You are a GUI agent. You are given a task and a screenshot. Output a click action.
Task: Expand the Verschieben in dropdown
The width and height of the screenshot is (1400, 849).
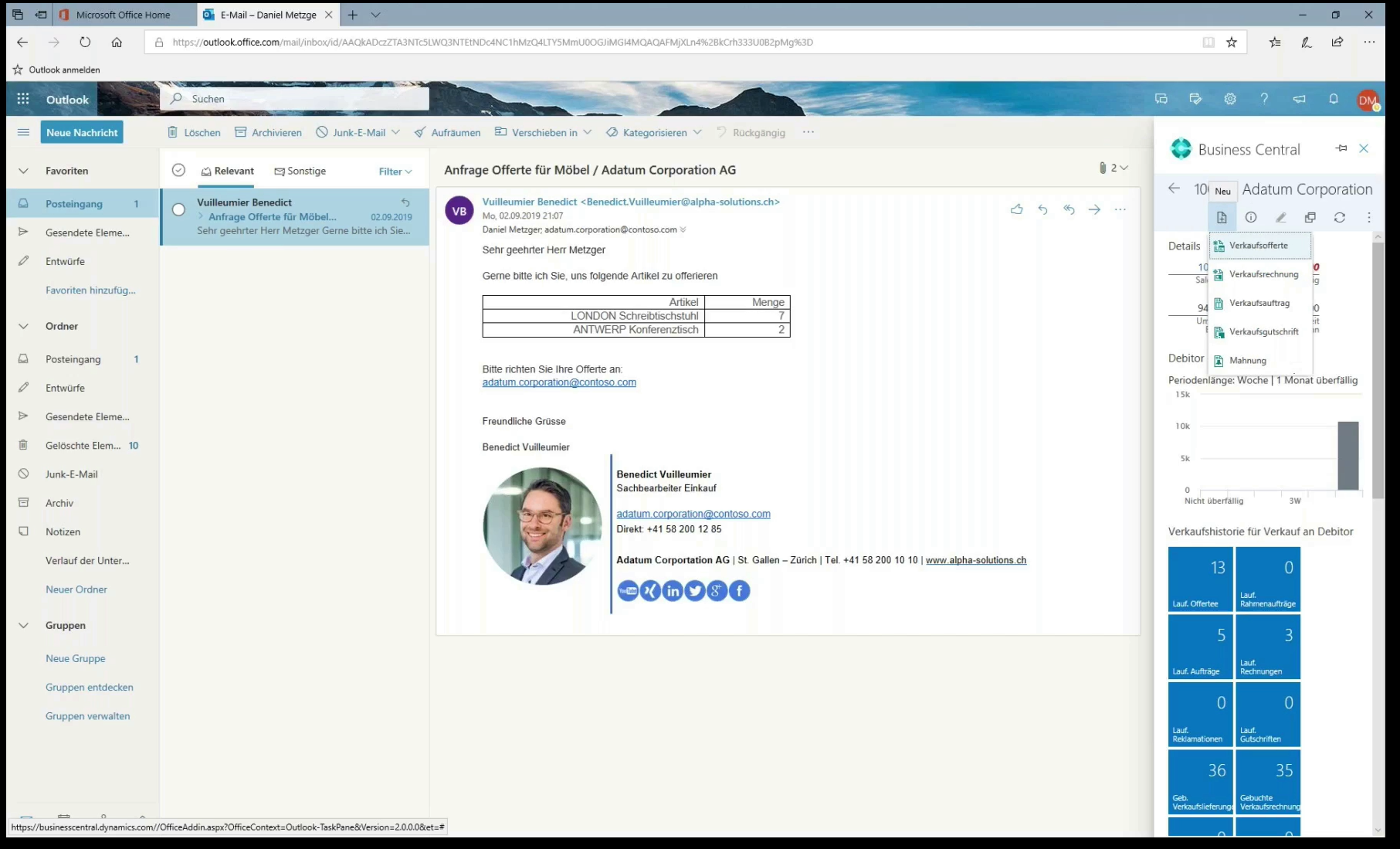588,132
